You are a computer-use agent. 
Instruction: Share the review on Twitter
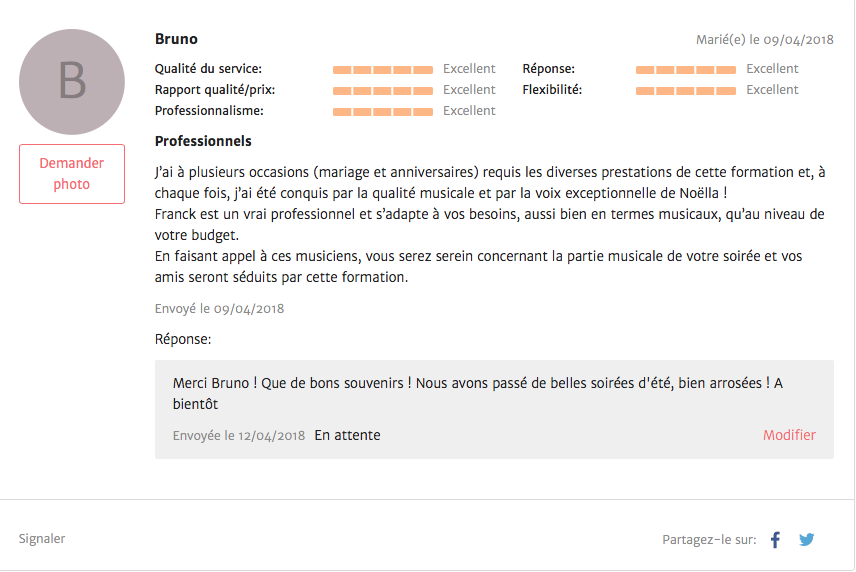click(806, 540)
